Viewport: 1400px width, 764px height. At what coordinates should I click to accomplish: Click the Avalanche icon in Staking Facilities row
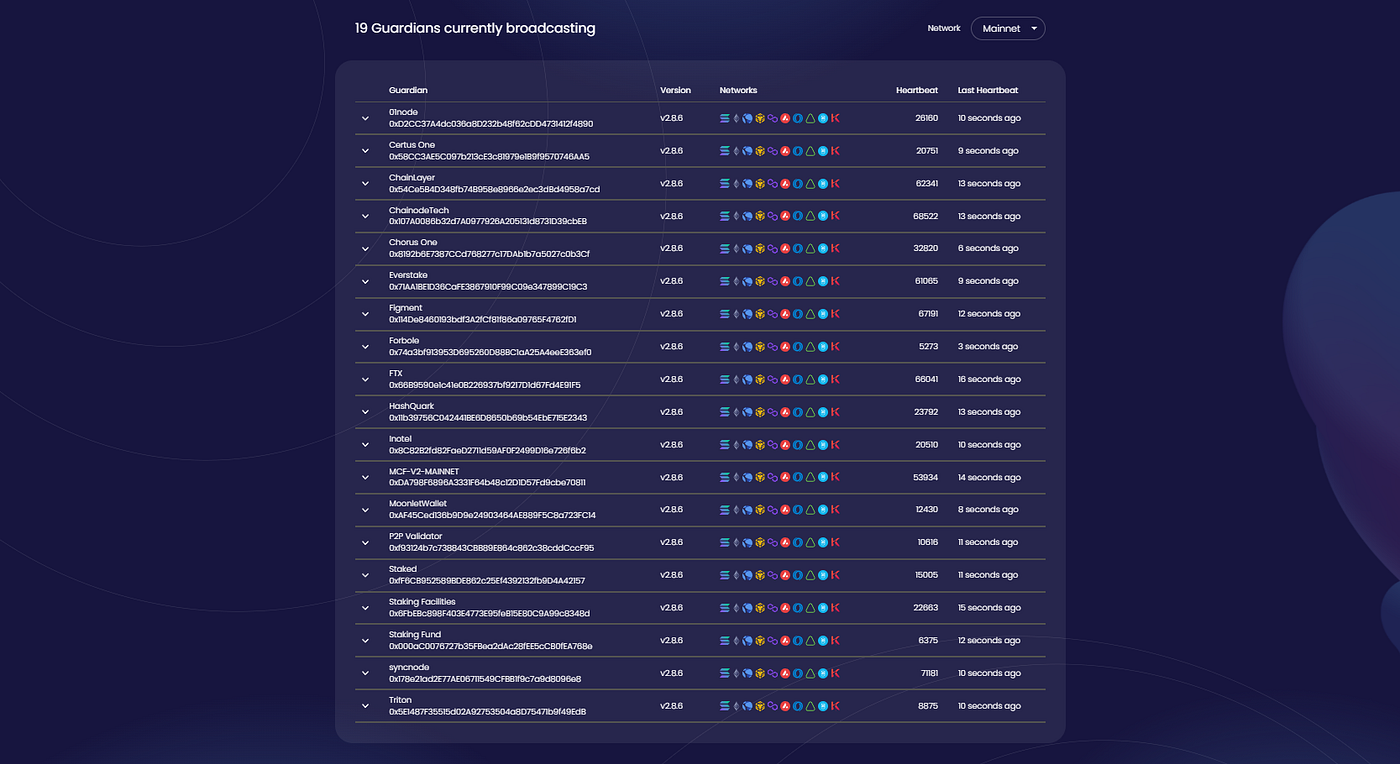[785, 608]
